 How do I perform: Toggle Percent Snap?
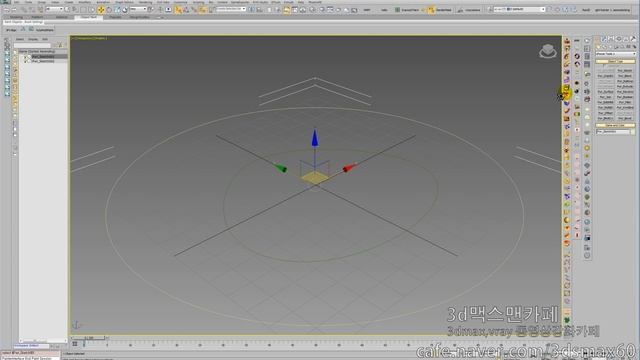tap(194, 9)
